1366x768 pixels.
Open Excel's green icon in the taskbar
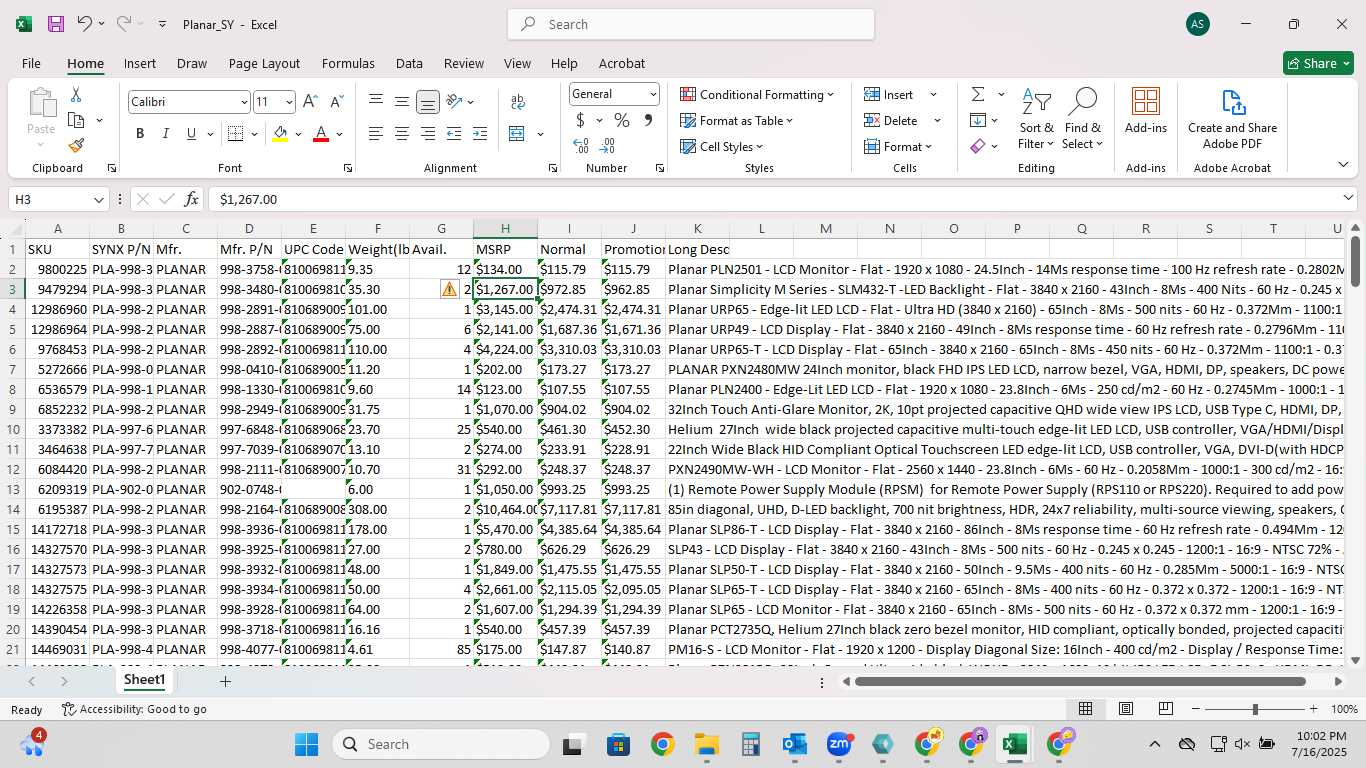coord(1014,744)
